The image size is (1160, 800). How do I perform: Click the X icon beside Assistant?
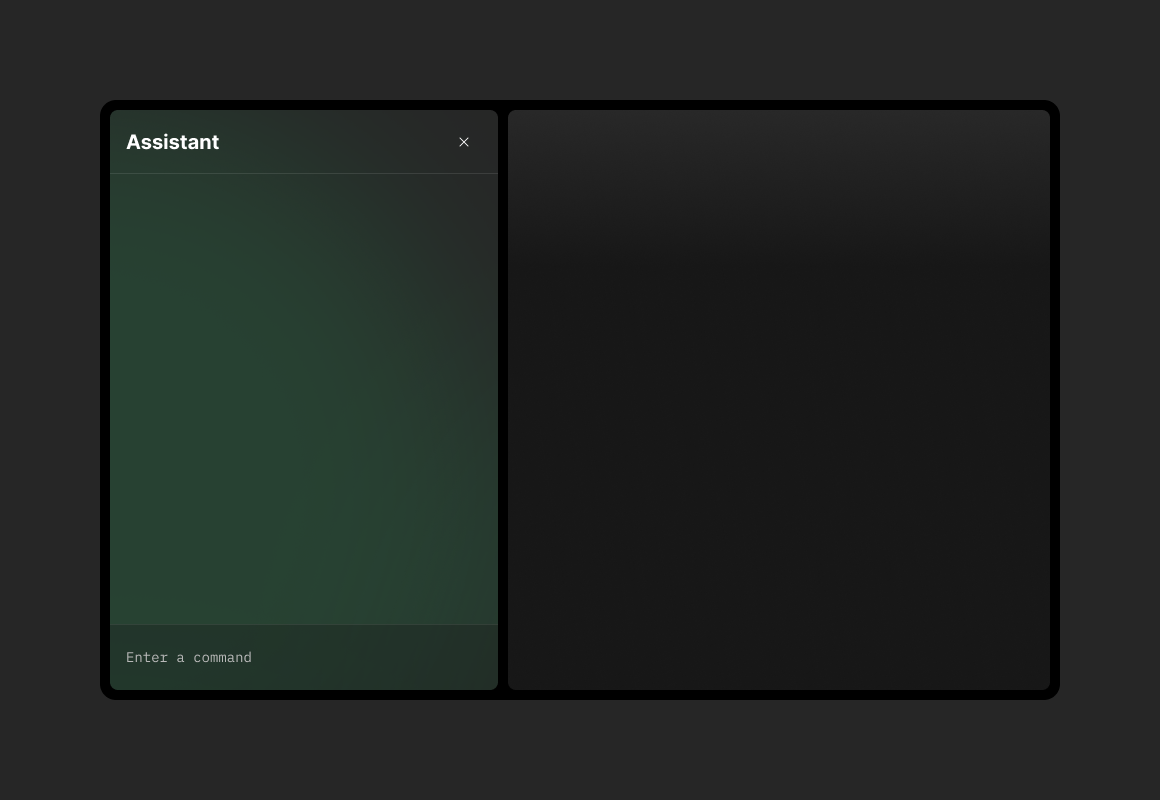click(464, 142)
